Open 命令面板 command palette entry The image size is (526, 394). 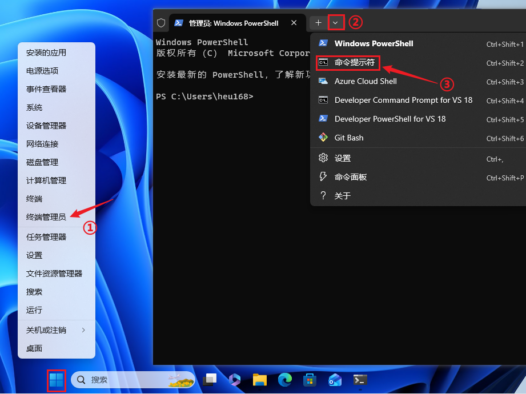point(418,177)
